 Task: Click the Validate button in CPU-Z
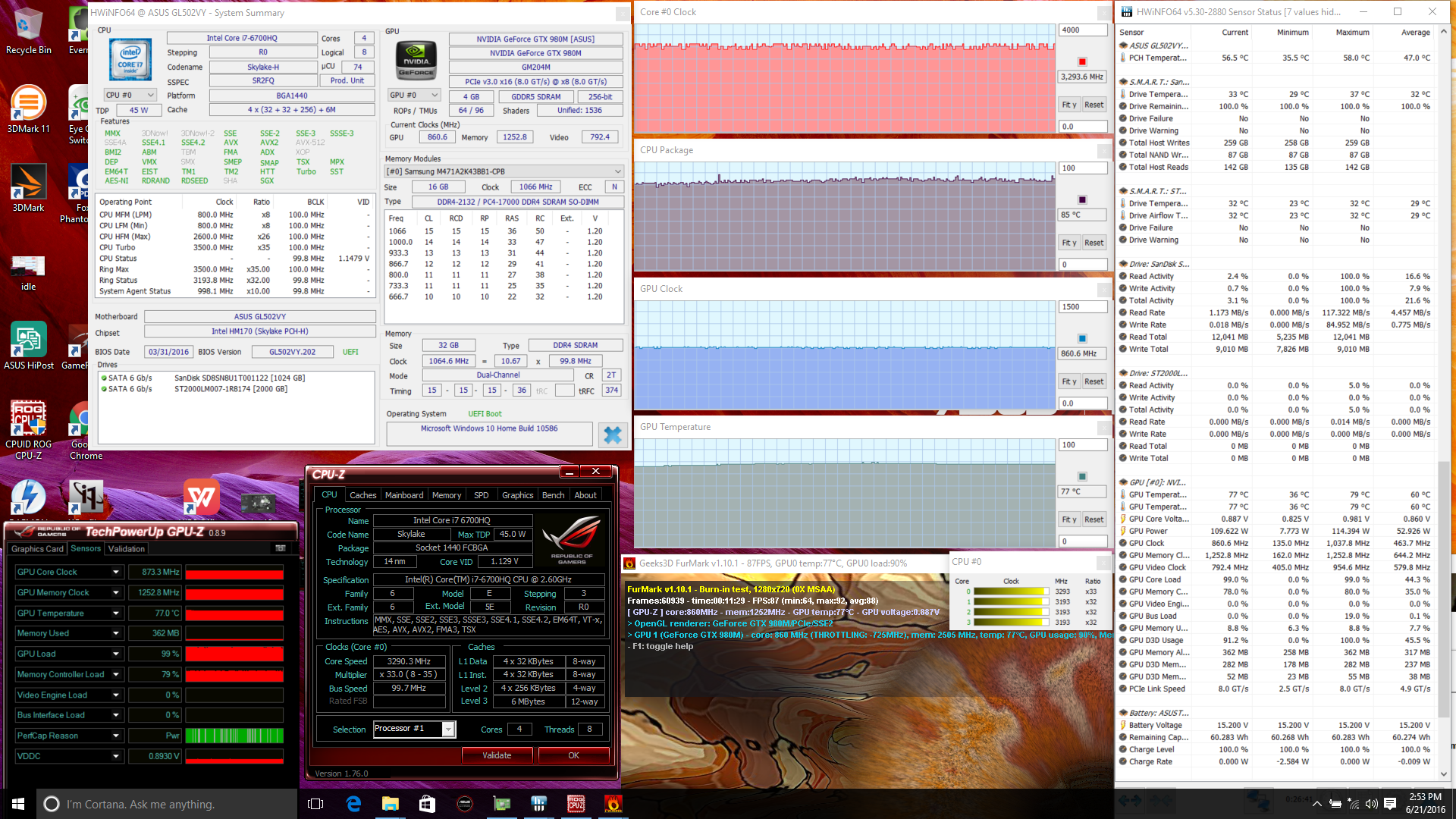pos(497,756)
